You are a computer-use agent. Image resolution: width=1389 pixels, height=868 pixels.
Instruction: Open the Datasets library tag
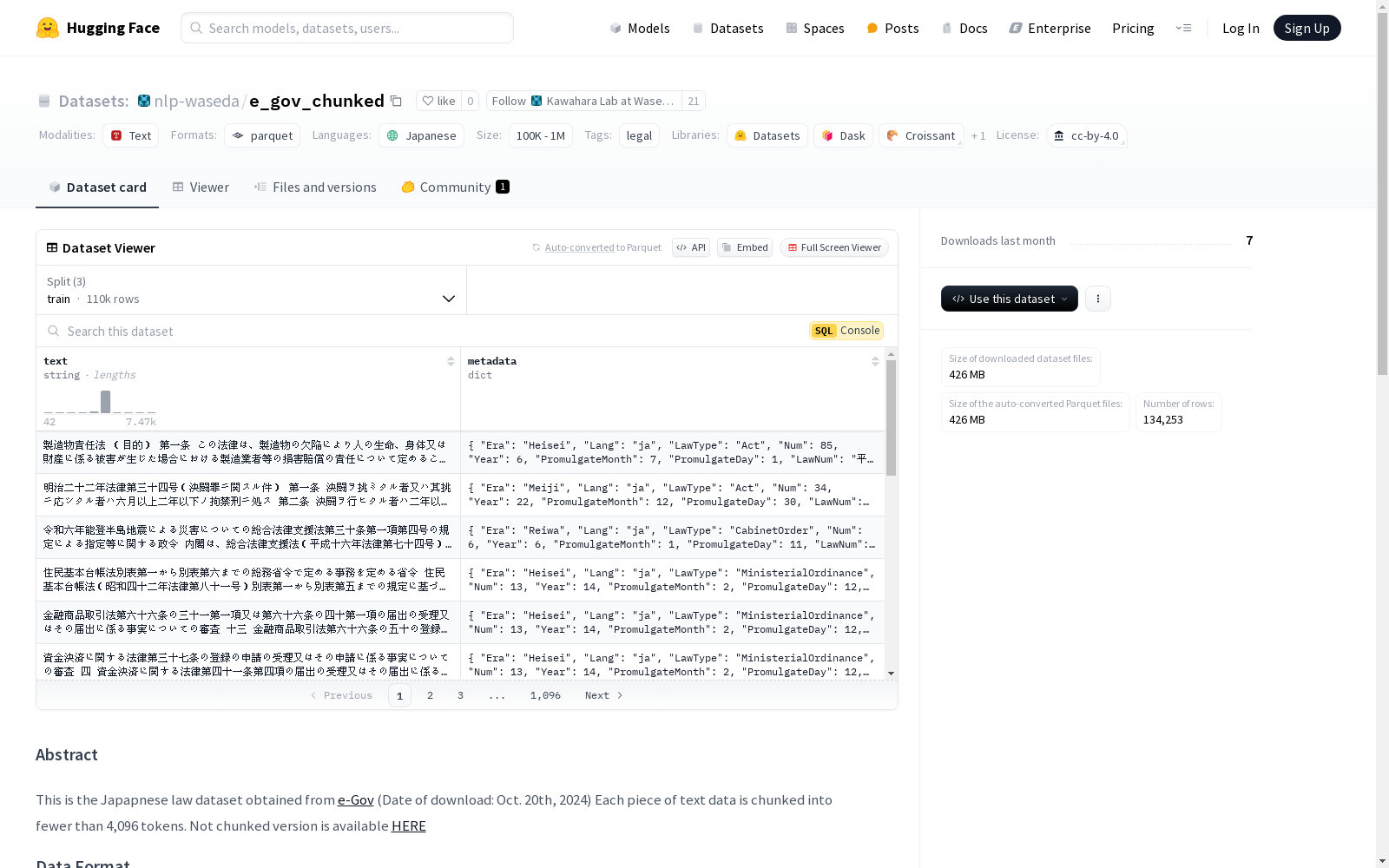pyautogui.click(x=767, y=135)
